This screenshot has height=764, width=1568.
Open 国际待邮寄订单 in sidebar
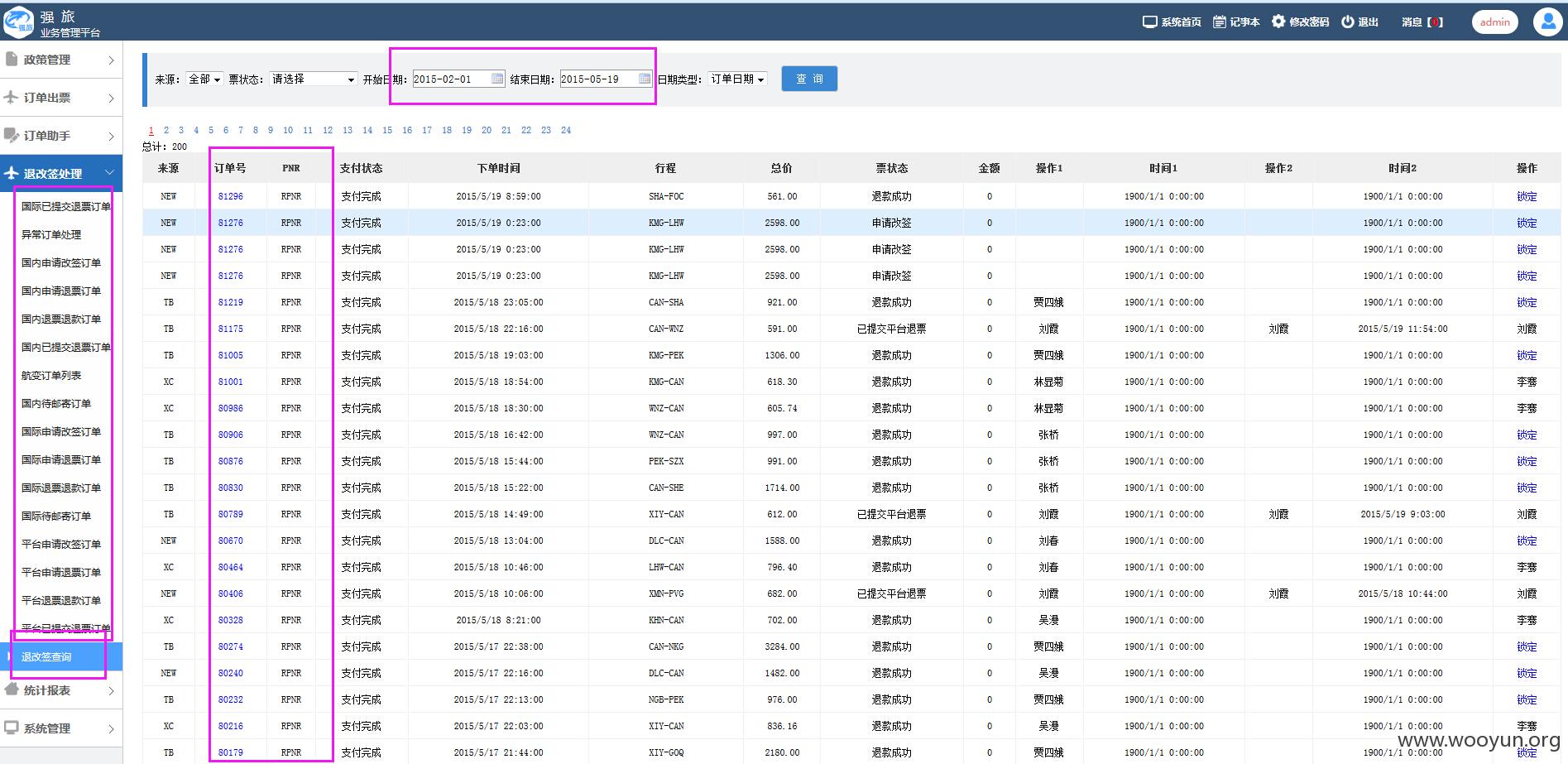tap(56, 516)
